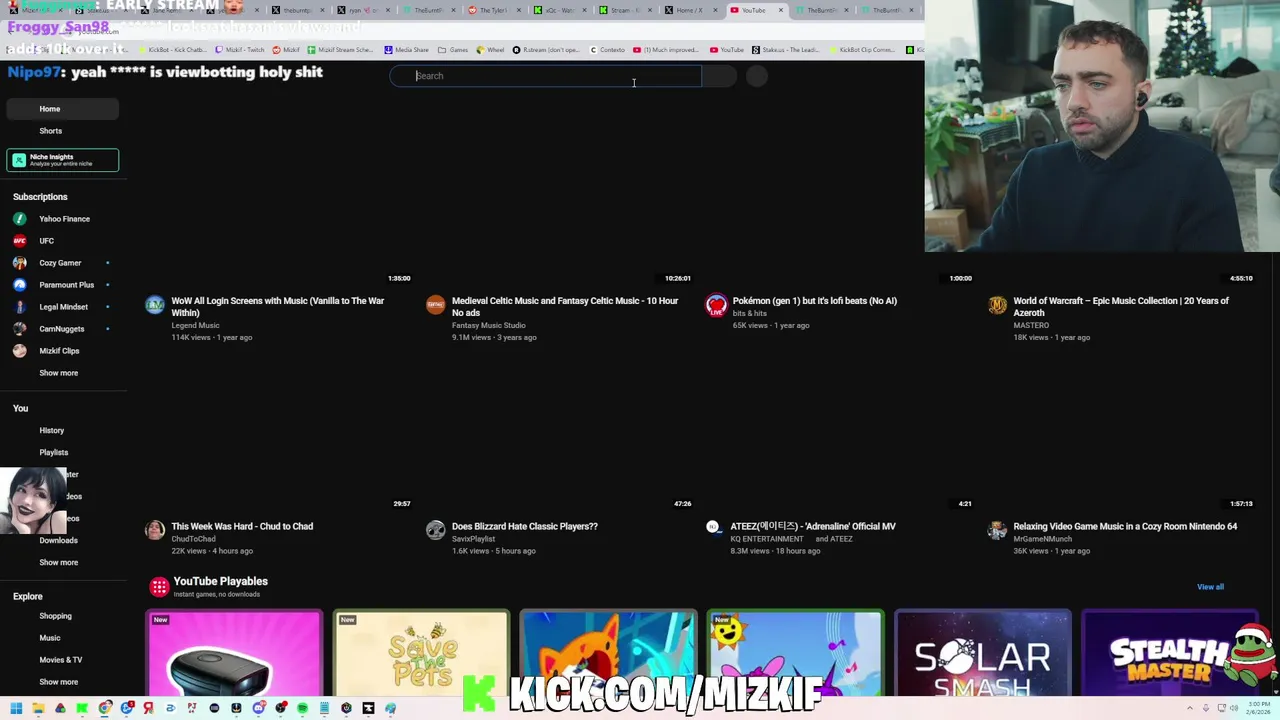Open Google Chrome from the taskbar
This screenshot has width=1280, height=720.
coord(104,708)
